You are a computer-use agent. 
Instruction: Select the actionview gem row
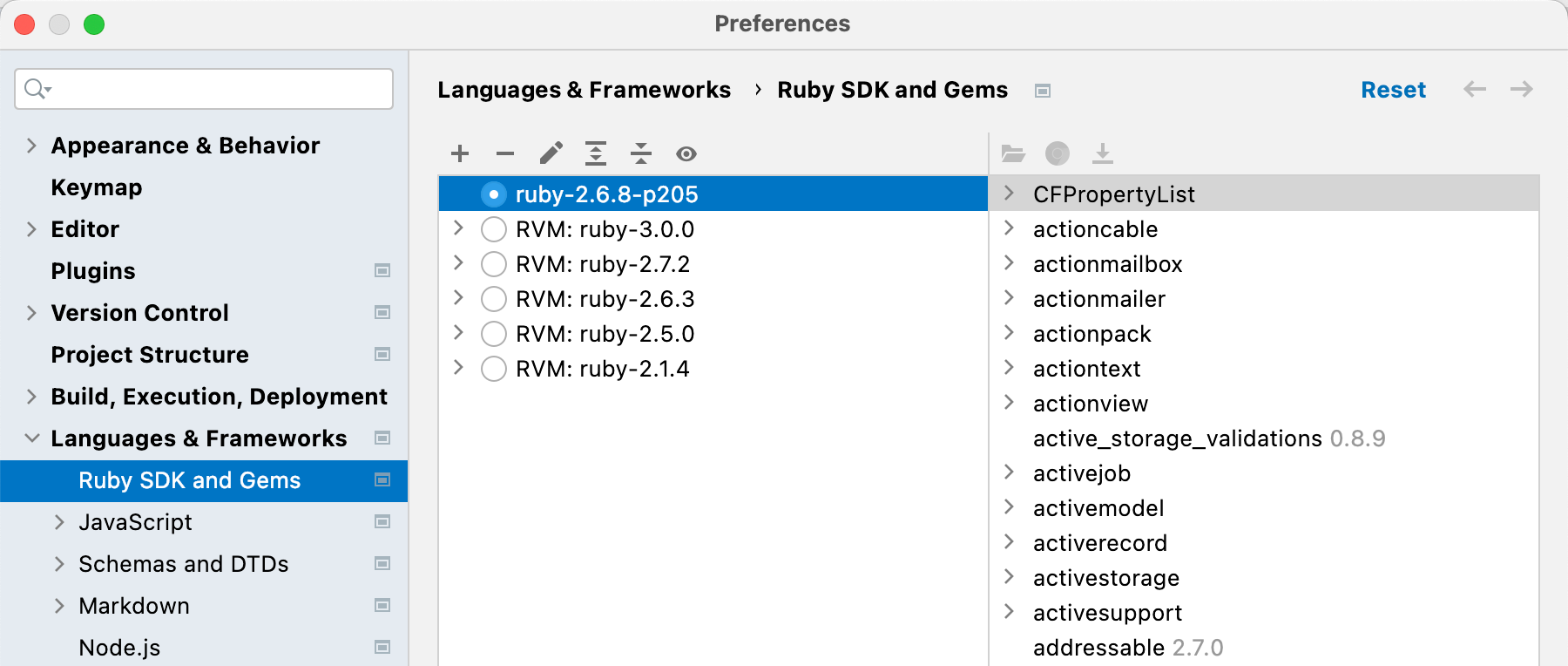(1264, 404)
